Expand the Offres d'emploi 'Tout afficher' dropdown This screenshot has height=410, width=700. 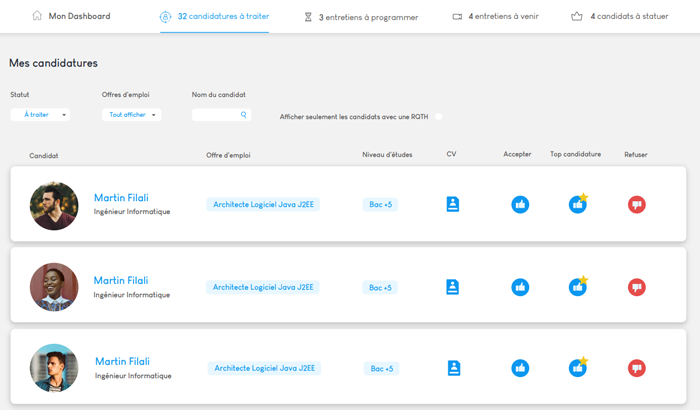(x=131, y=115)
